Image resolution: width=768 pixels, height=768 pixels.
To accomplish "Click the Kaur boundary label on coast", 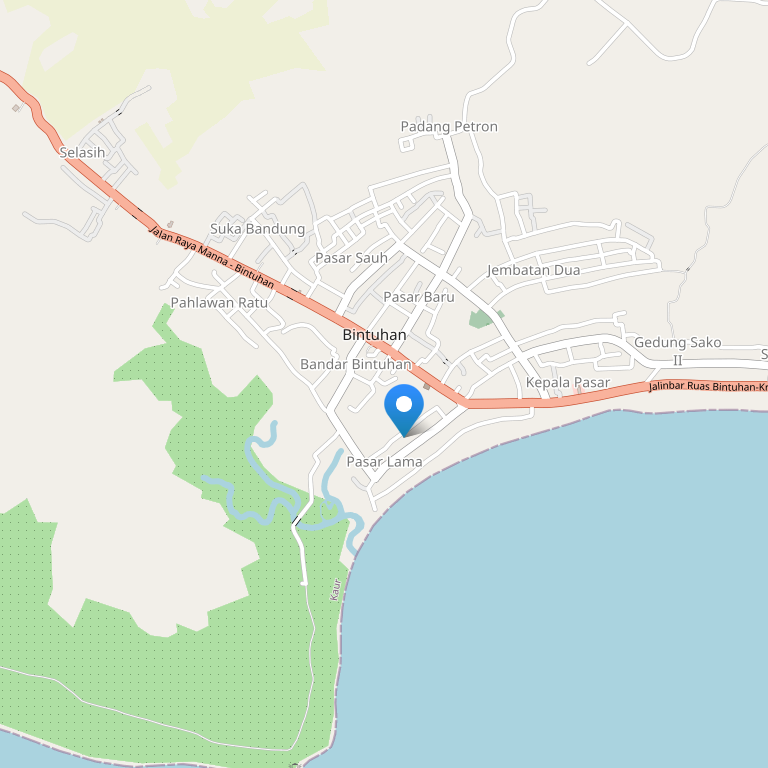I will point(336,589).
